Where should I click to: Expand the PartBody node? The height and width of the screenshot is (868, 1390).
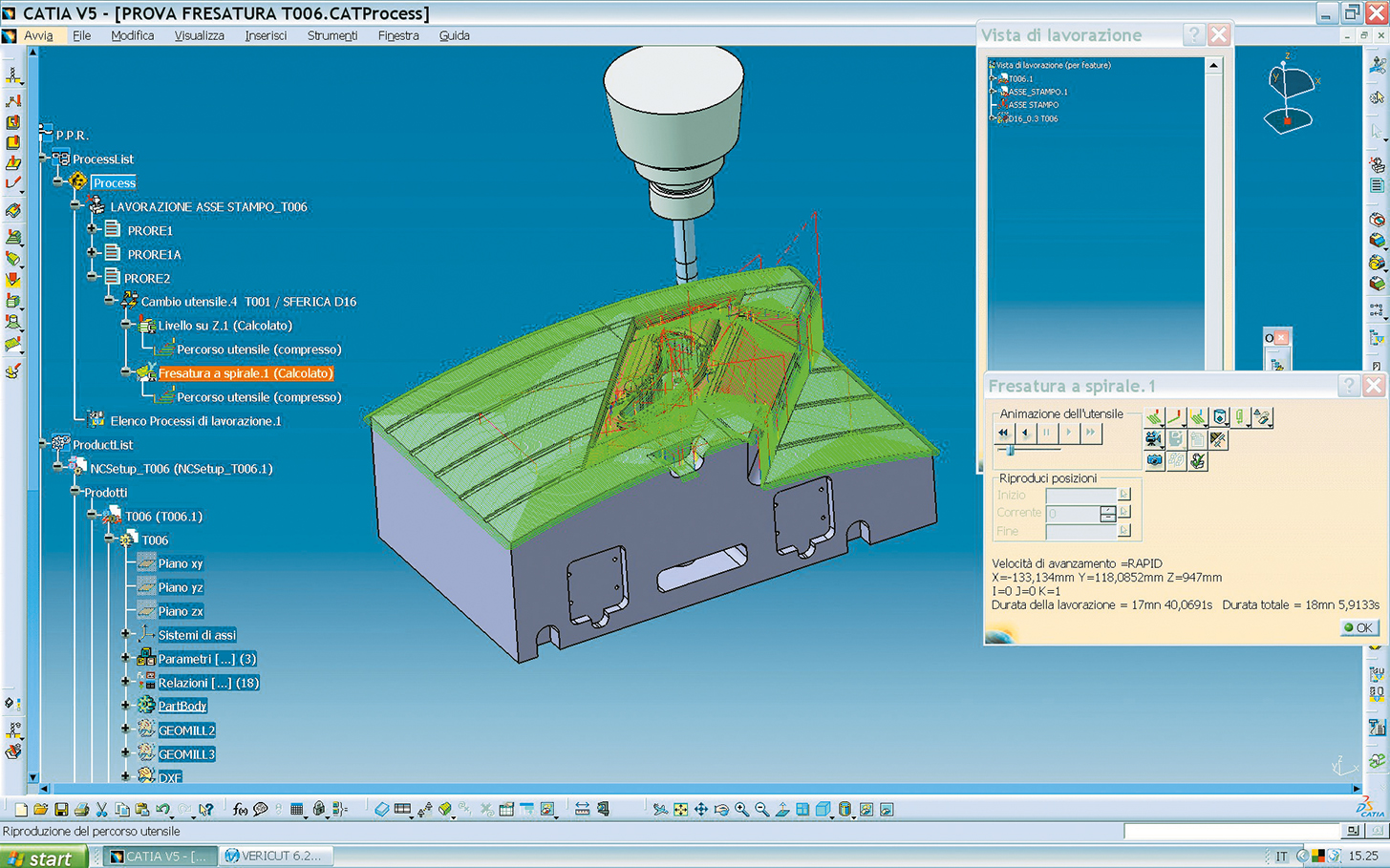coord(126,706)
